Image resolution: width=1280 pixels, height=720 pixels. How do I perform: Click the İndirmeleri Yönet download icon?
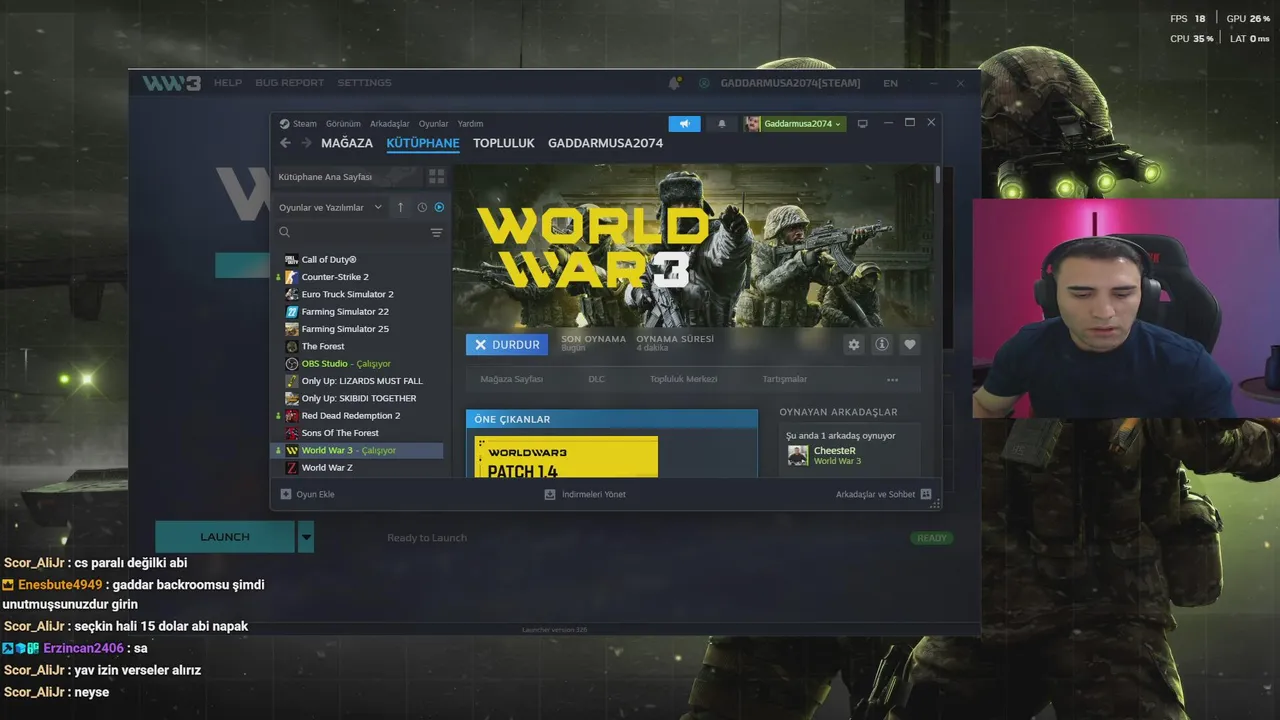[x=550, y=494]
